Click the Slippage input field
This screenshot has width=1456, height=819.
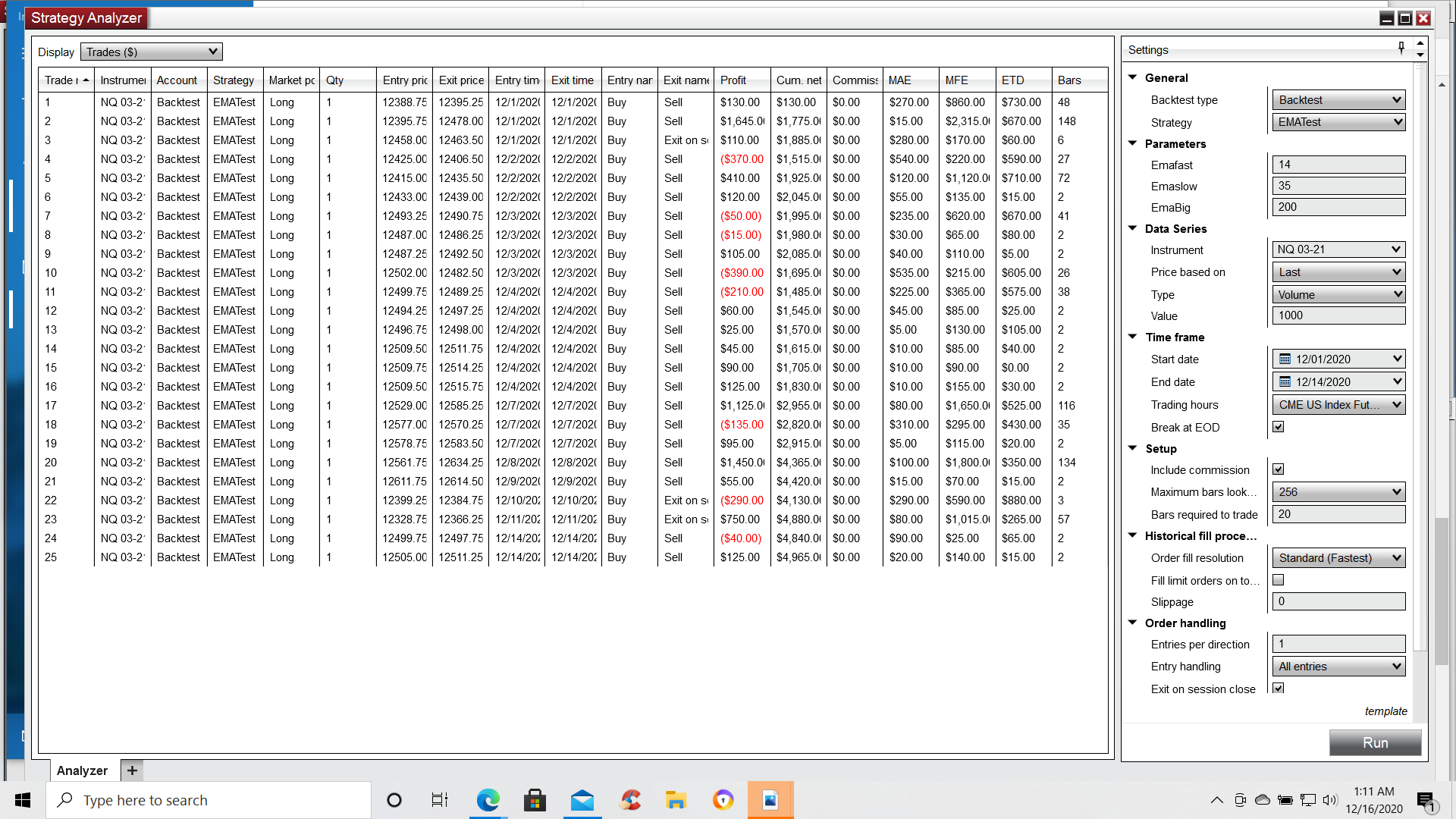click(x=1338, y=601)
